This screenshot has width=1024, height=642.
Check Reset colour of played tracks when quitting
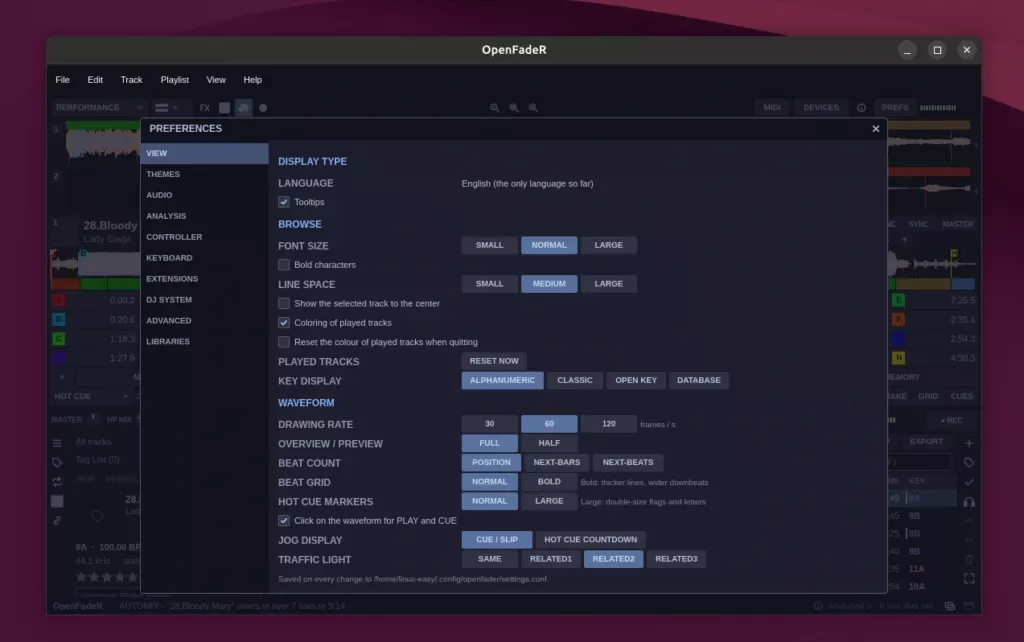coord(283,342)
